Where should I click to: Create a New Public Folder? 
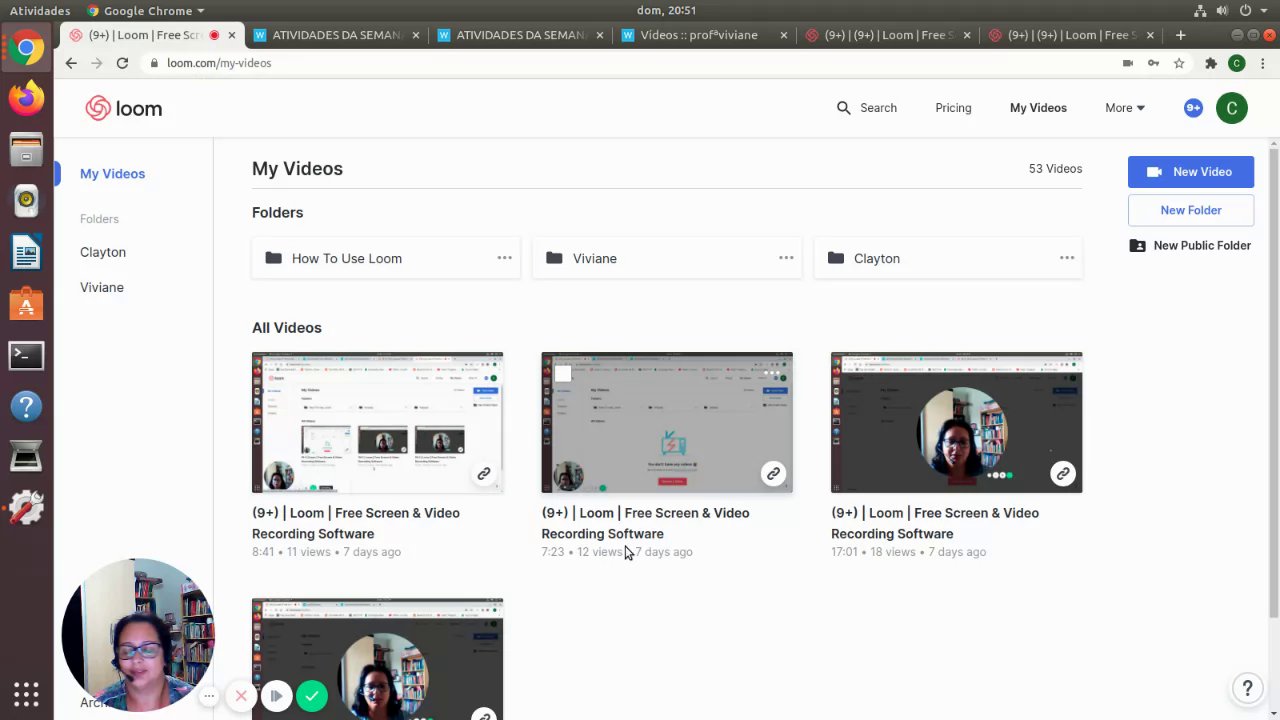(x=1191, y=246)
